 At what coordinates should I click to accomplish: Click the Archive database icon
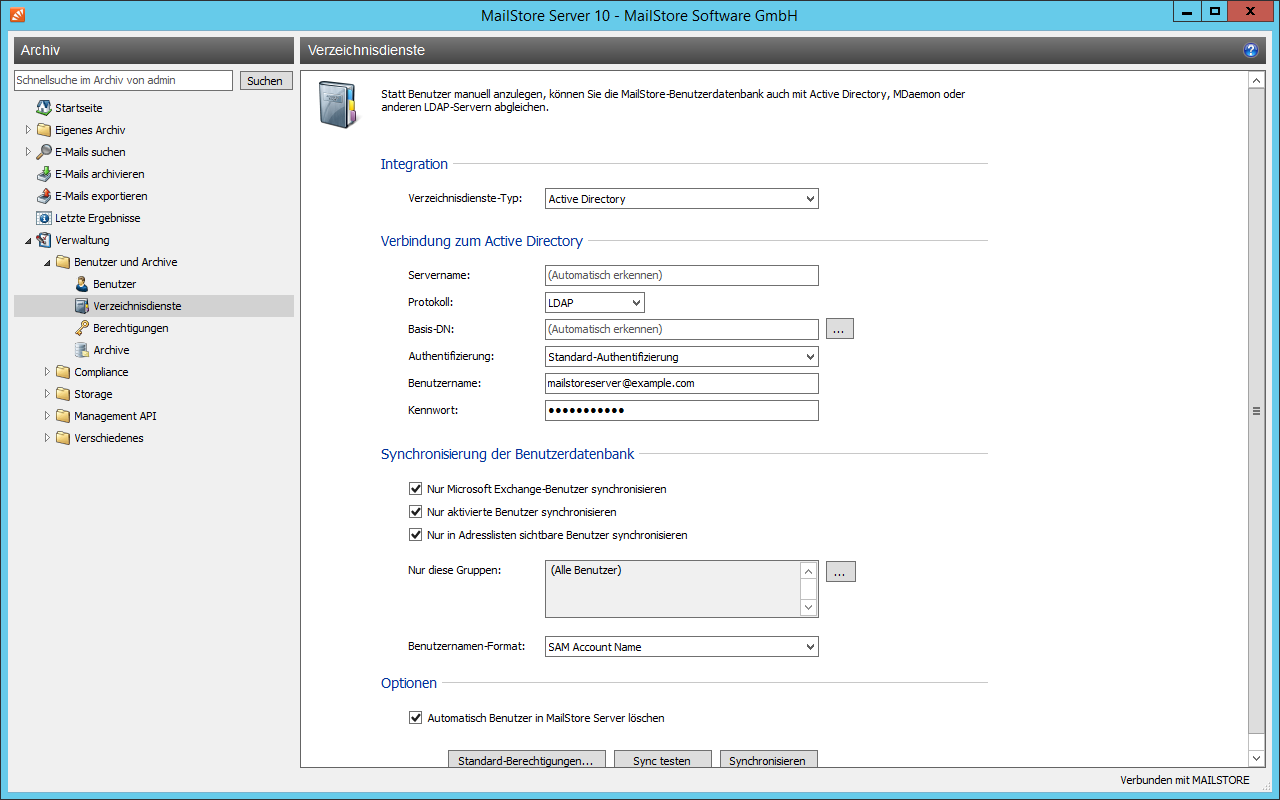click(82, 350)
